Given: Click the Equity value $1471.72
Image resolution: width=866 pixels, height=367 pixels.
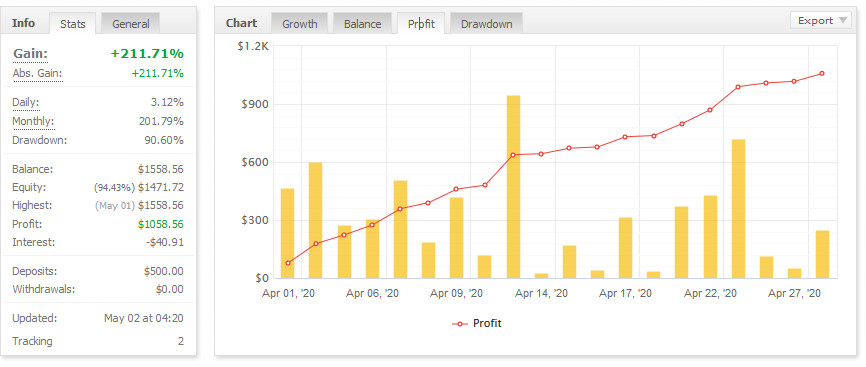Looking at the screenshot, I should (x=161, y=188).
